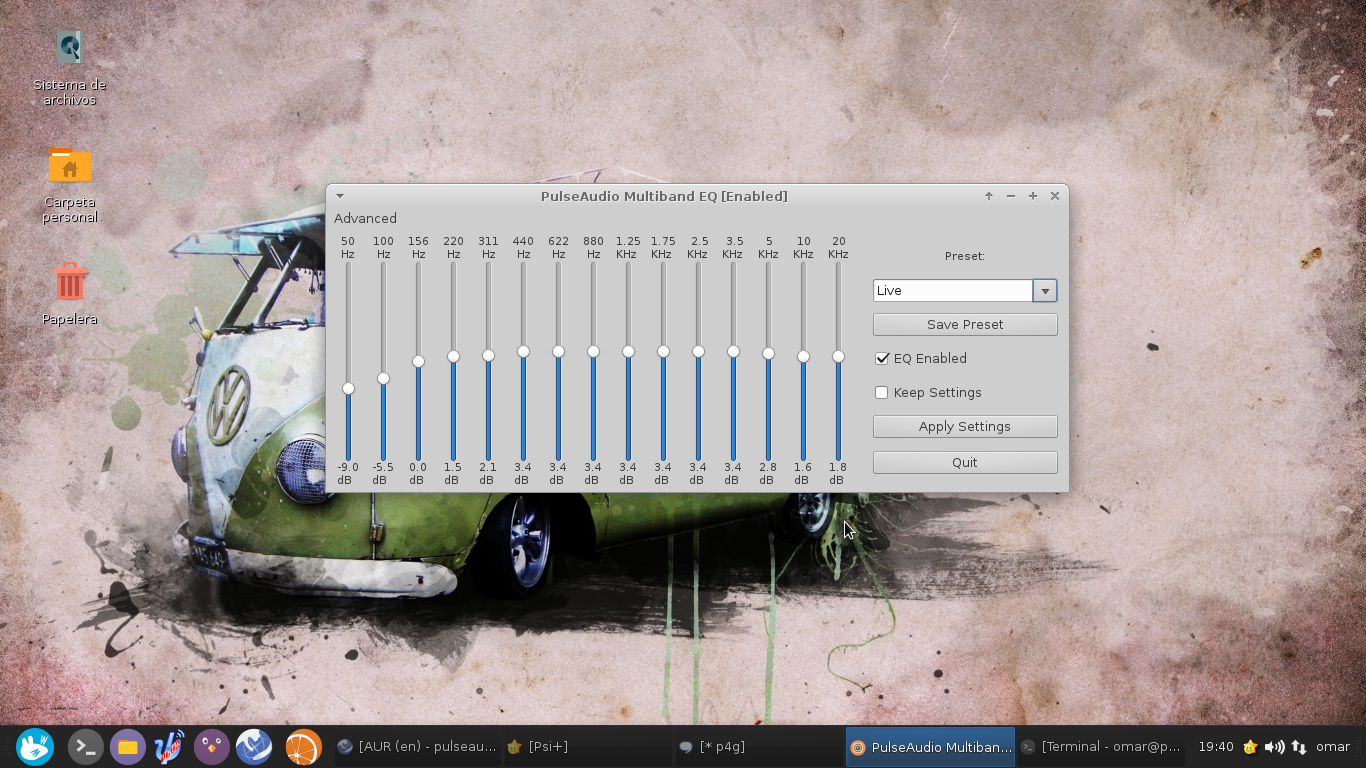Click the 1.25 KHz band slider handle
The width and height of the screenshot is (1366, 768).
tap(628, 351)
